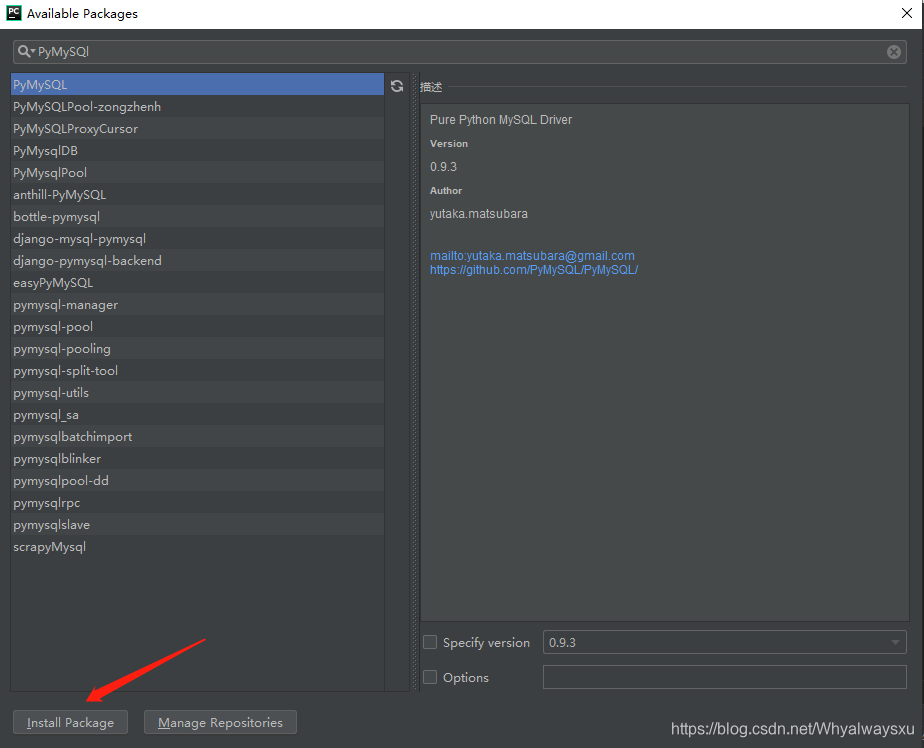Image resolution: width=924 pixels, height=748 pixels.
Task: Click into the PyMySQl search field
Action: click(460, 52)
